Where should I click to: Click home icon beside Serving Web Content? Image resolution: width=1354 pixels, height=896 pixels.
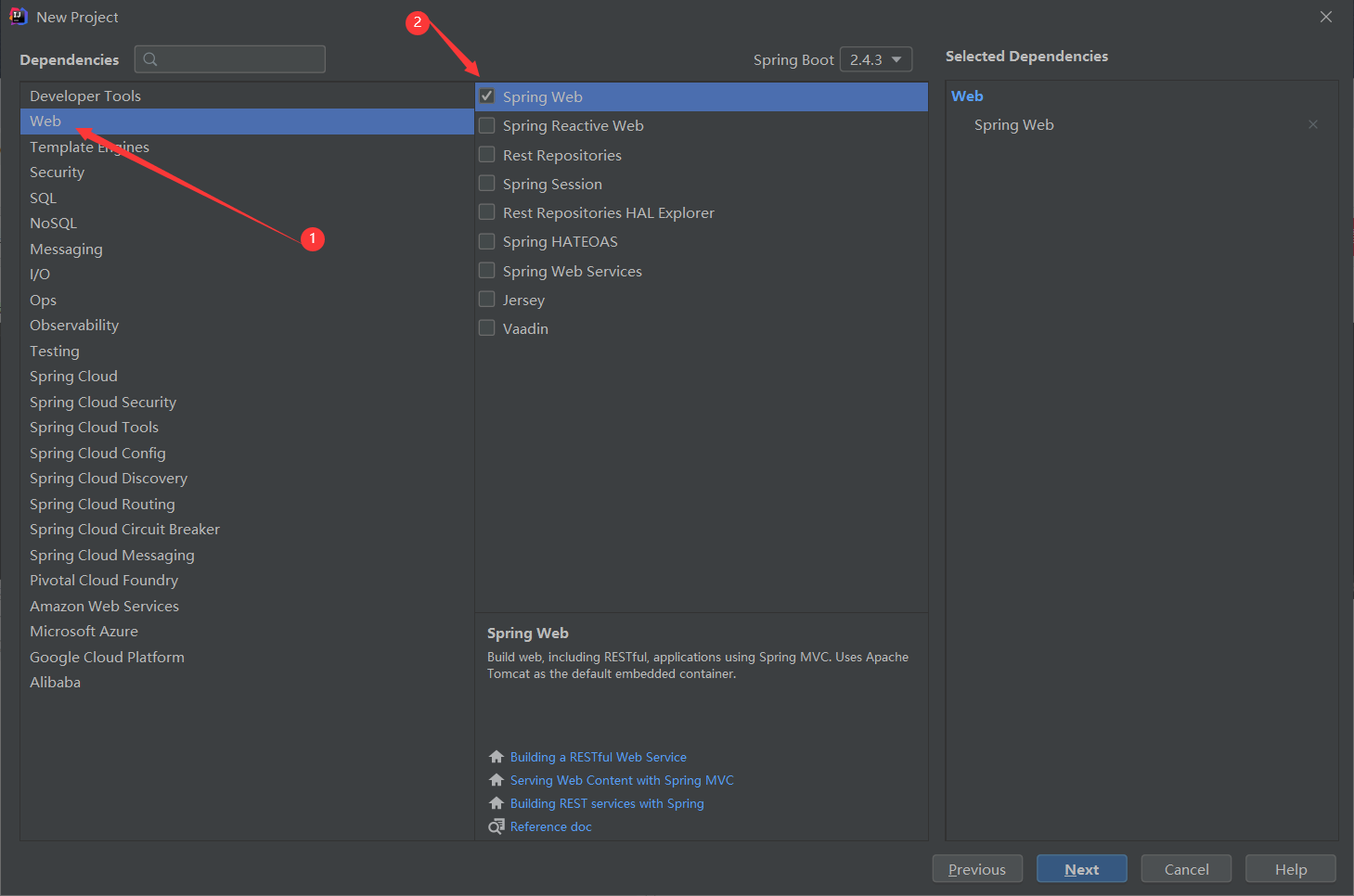pyautogui.click(x=496, y=780)
